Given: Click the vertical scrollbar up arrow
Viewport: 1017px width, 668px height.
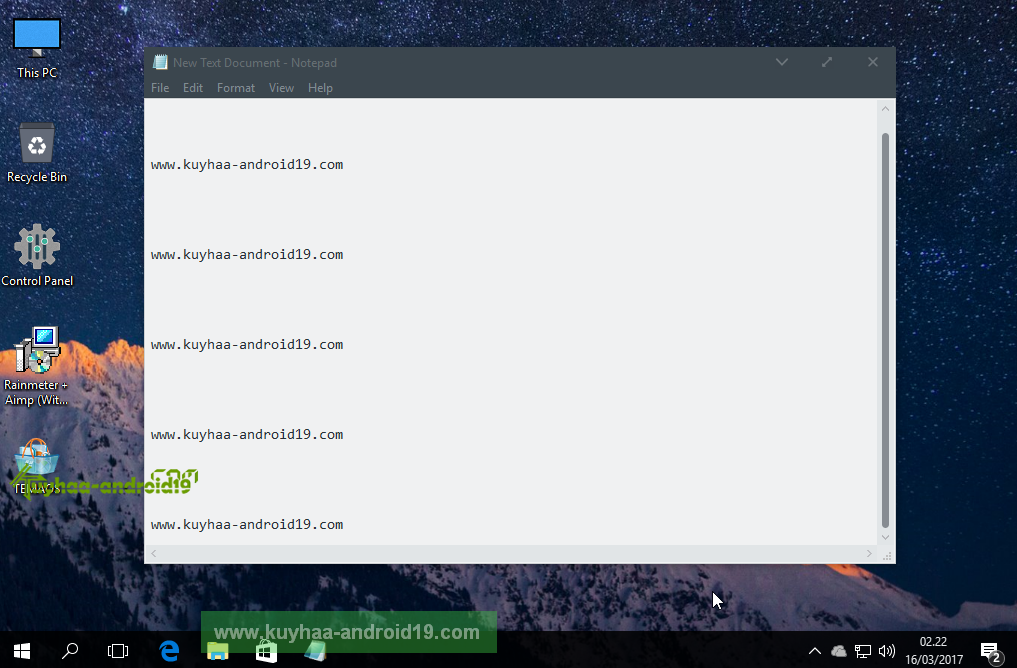Looking at the screenshot, I should 885,109.
